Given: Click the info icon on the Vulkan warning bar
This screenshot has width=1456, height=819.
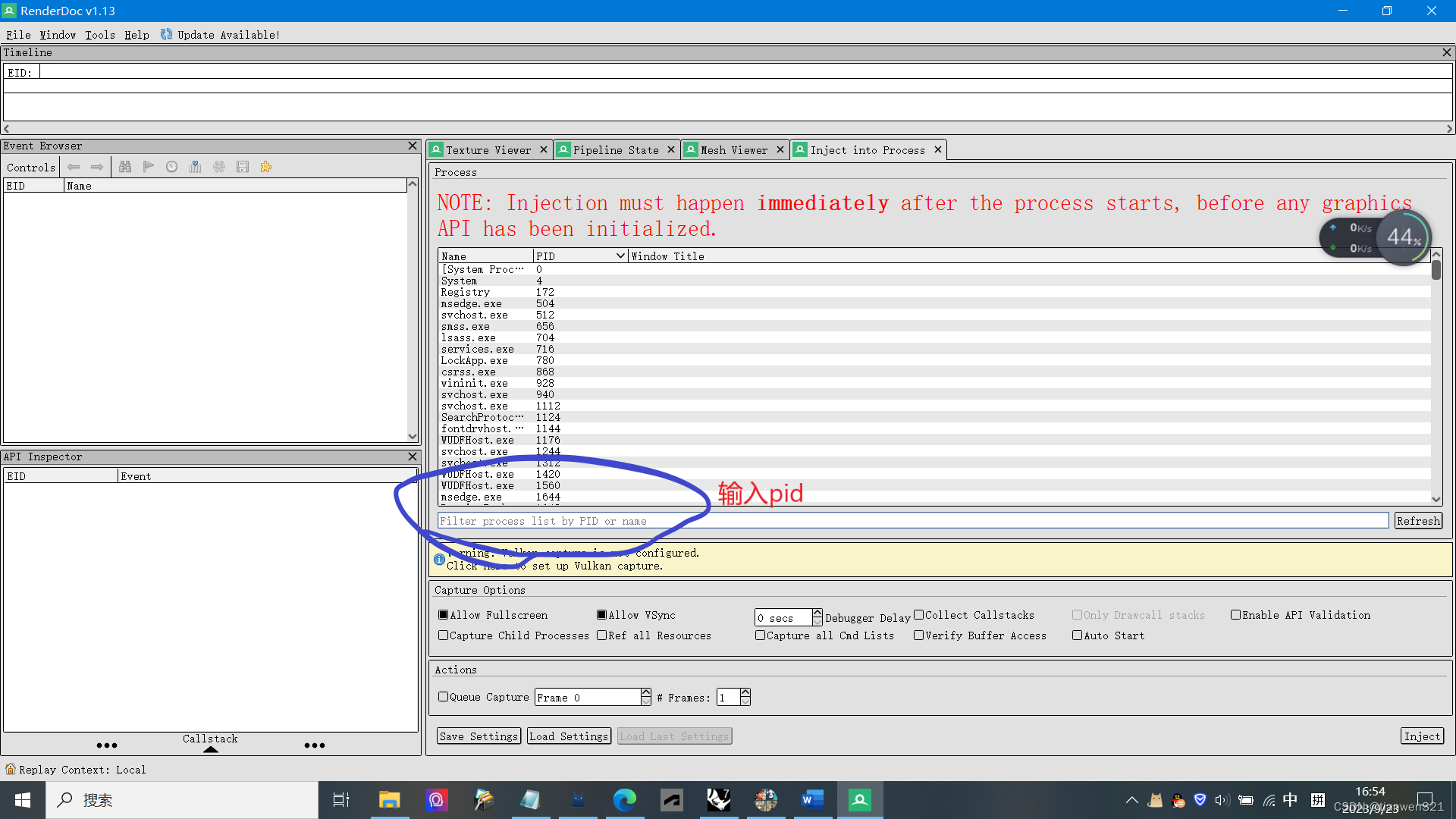Looking at the screenshot, I should point(440,559).
